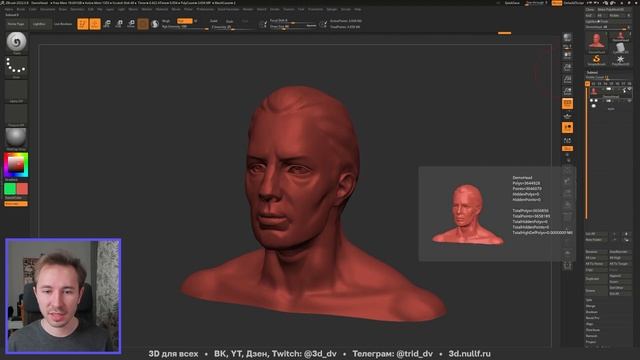640x360 pixels.
Task: Open LightBox from the top shelf
Action: coord(39,24)
